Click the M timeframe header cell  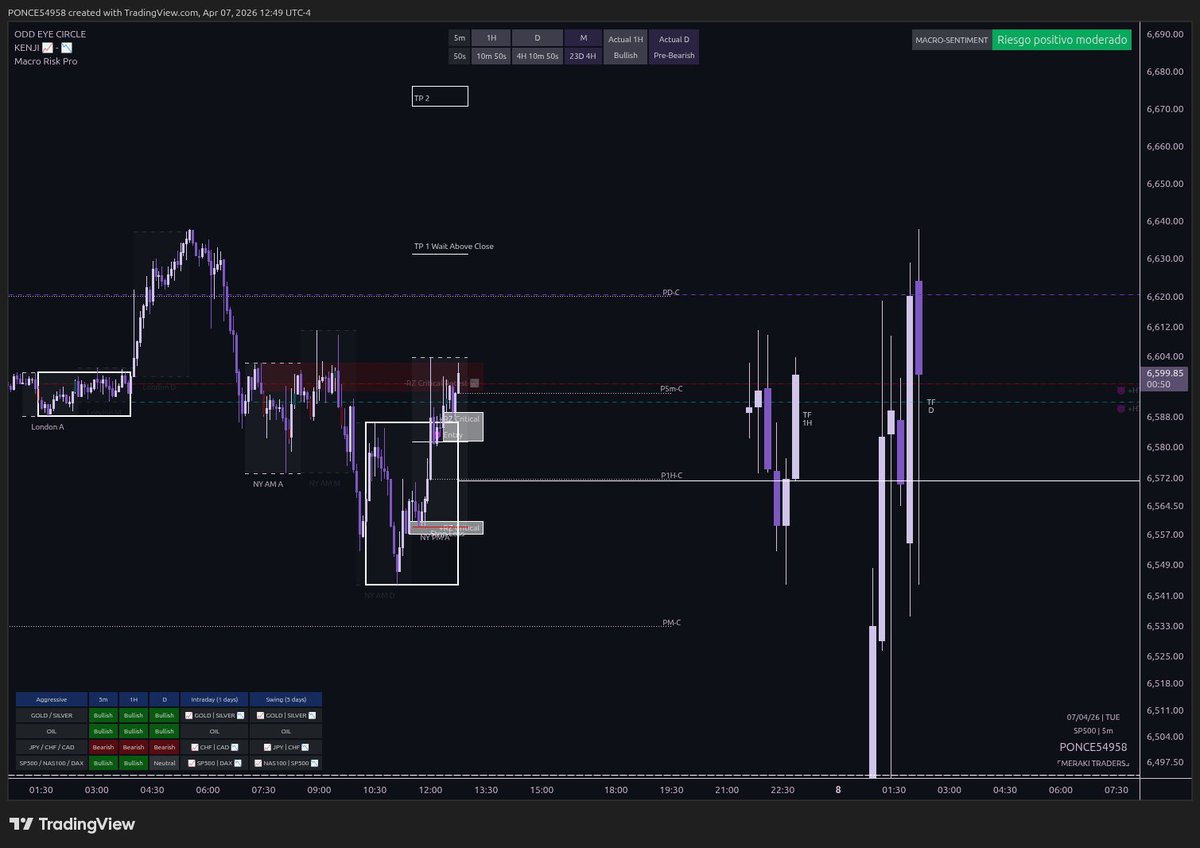click(583, 38)
